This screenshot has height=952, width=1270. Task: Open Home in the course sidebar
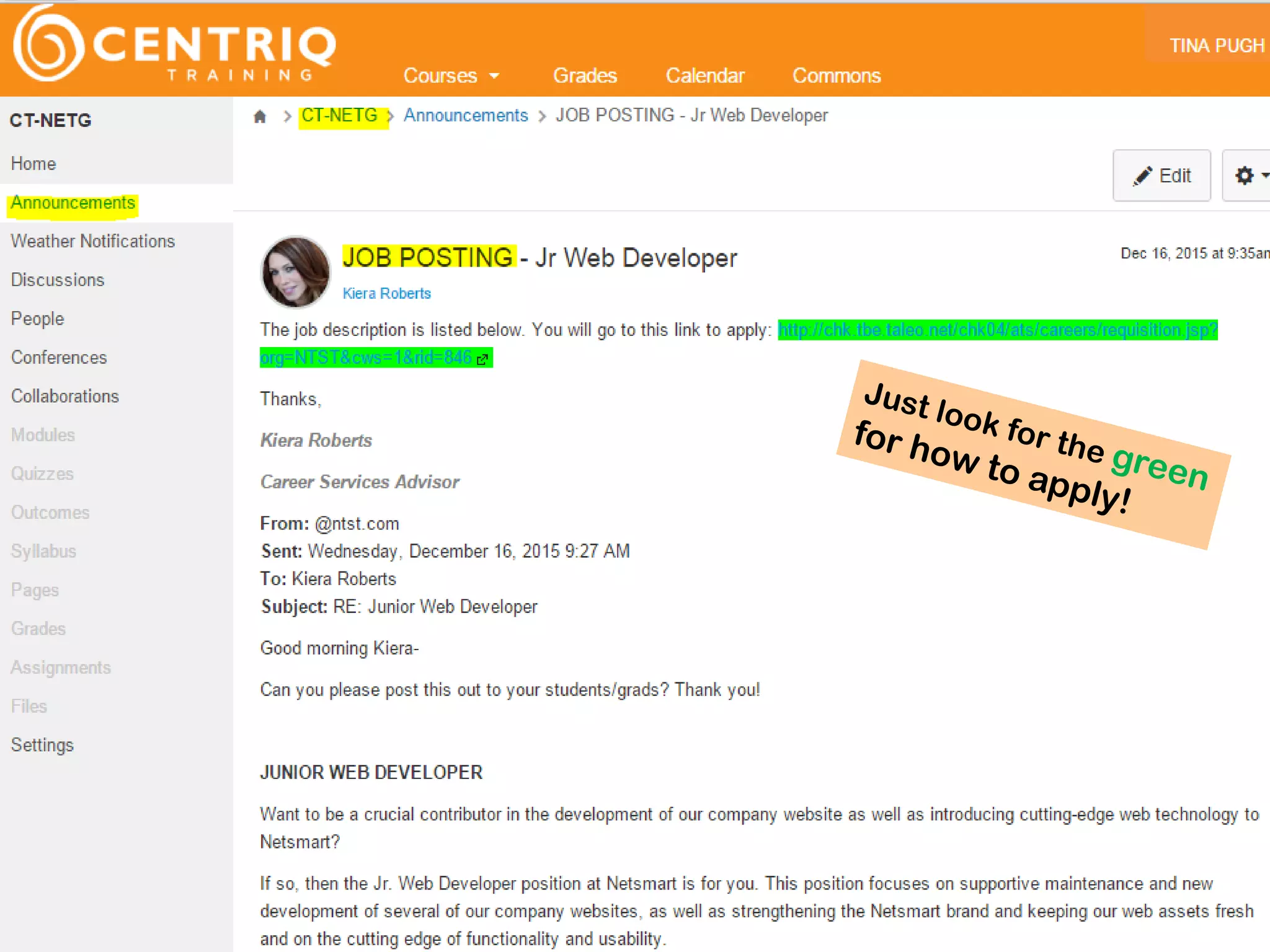pyautogui.click(x=33, y=164)
